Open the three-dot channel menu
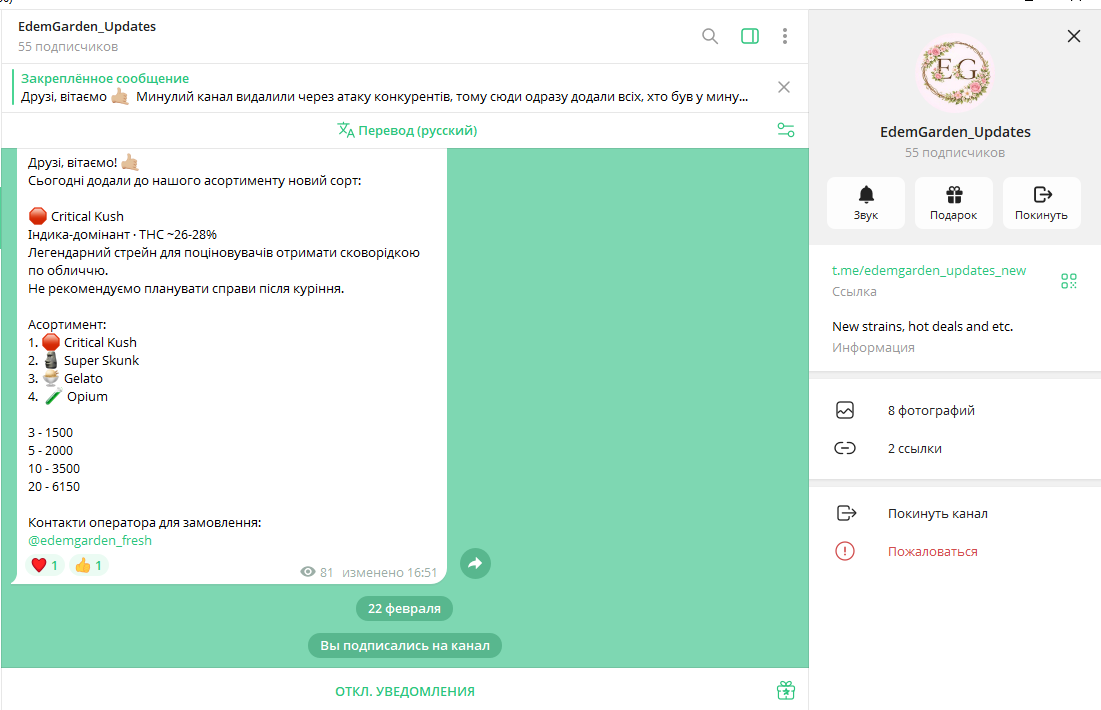 click(x=785, y=36)
